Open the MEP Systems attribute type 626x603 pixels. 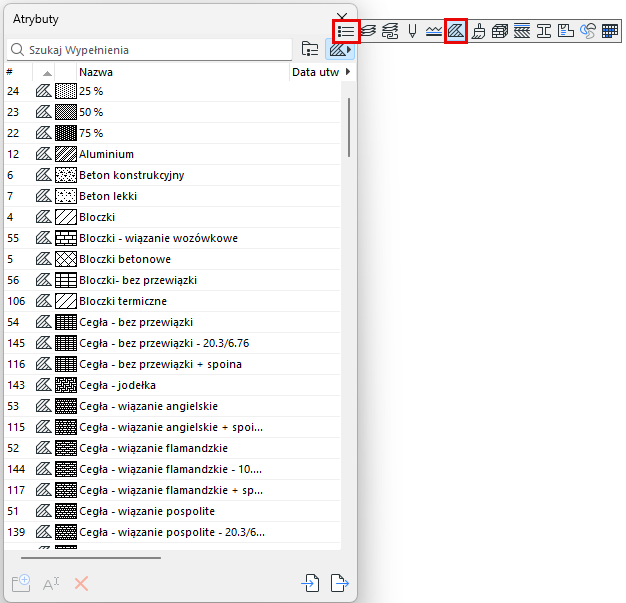click(x=588, y=31)
